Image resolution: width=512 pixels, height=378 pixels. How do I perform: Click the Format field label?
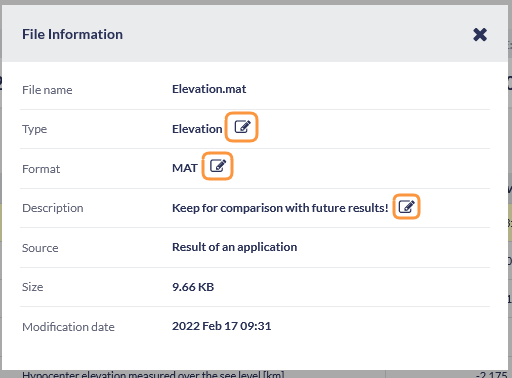(x=41, y=169)
